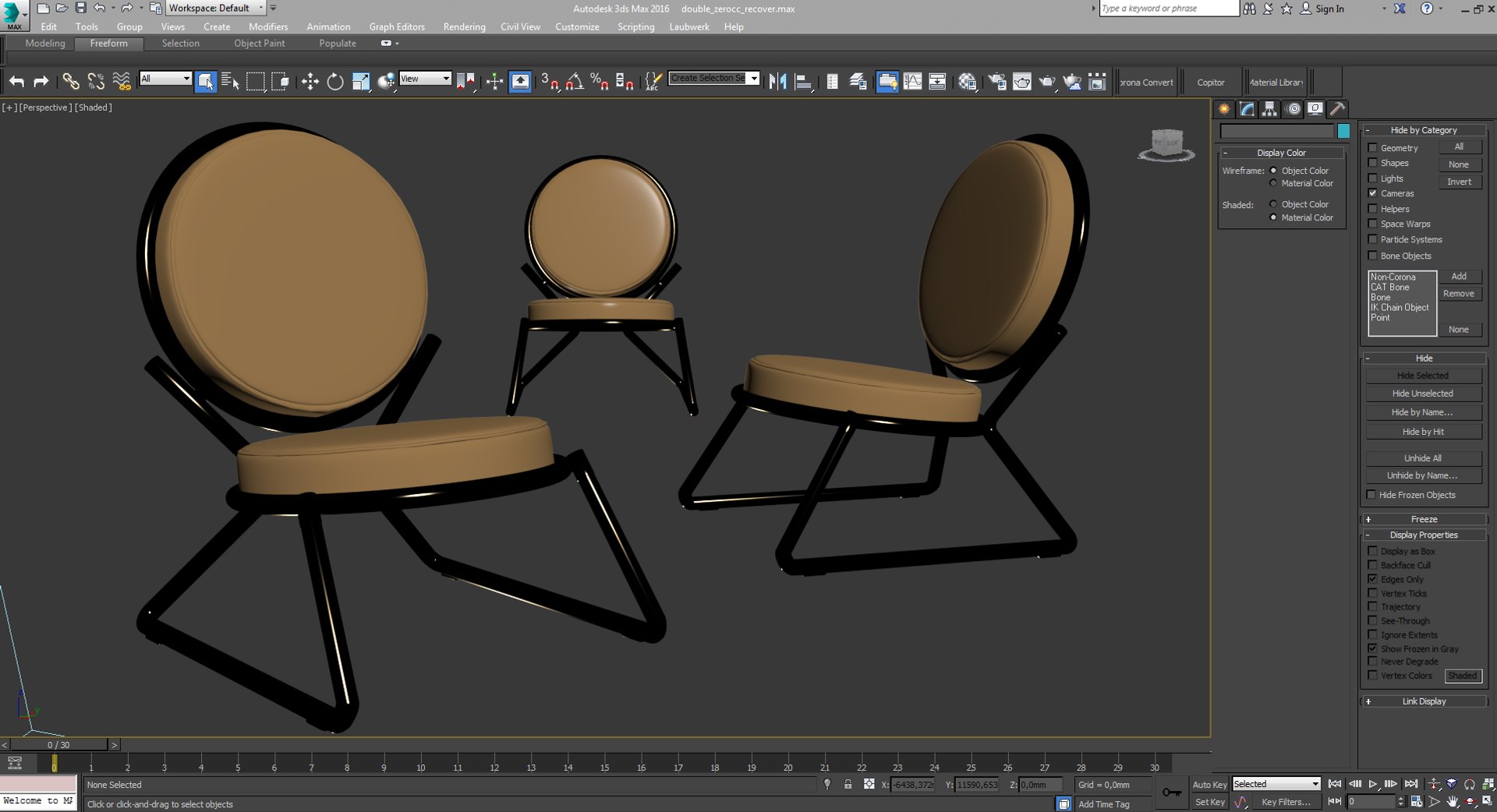
Task: Open the Motion command panel tab
Action: tap(1294, 109)
